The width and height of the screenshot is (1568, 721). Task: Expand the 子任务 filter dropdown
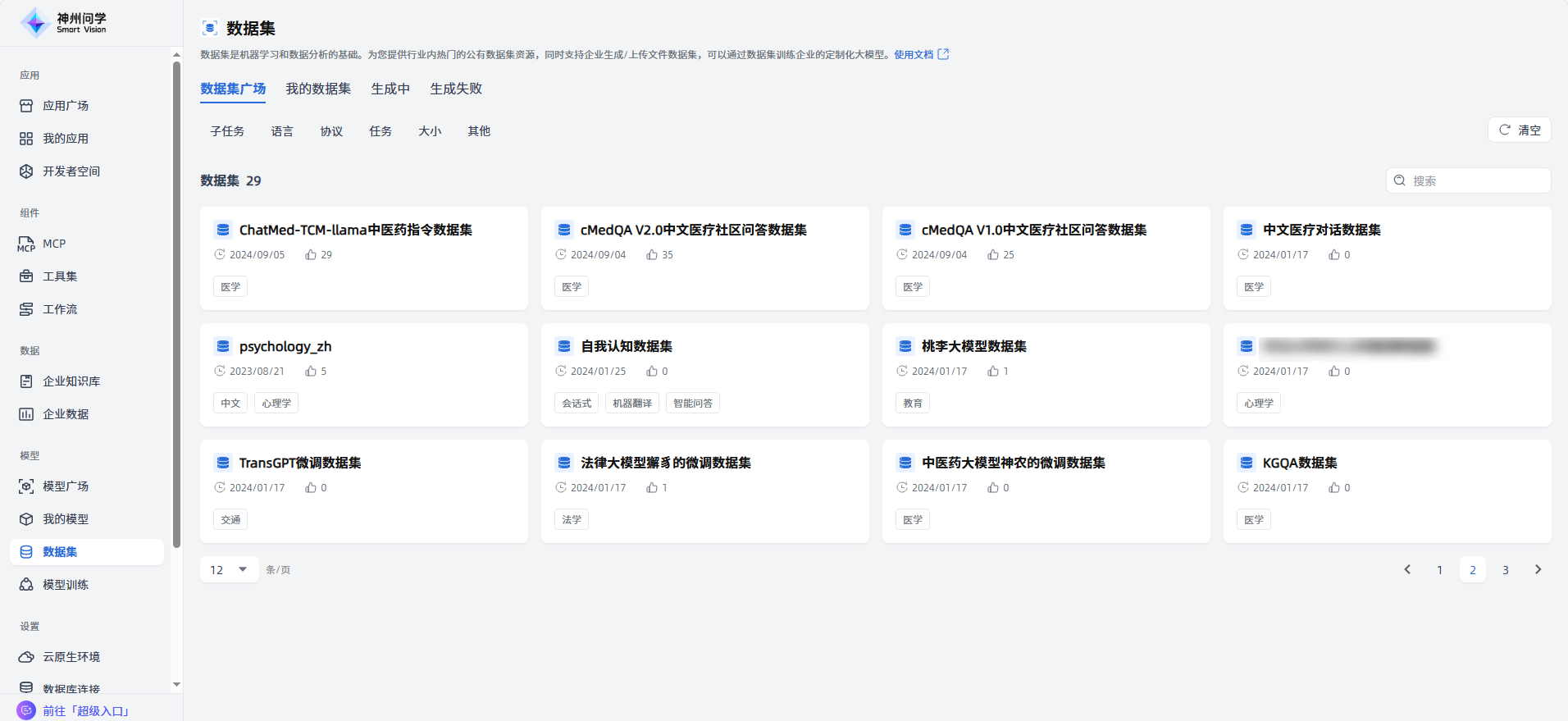(227, 131)
